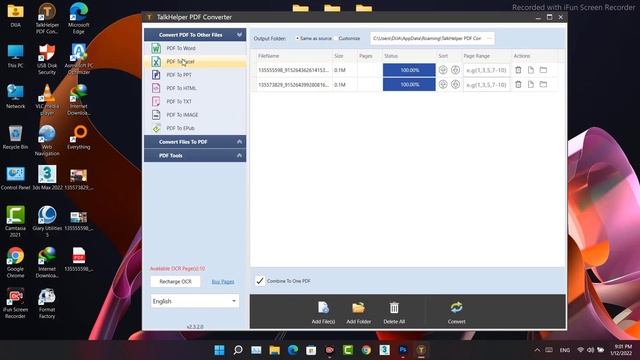Show hidden system tray icons
The width and height of the screenshot is (640, 360).
[x=537, y=350]
